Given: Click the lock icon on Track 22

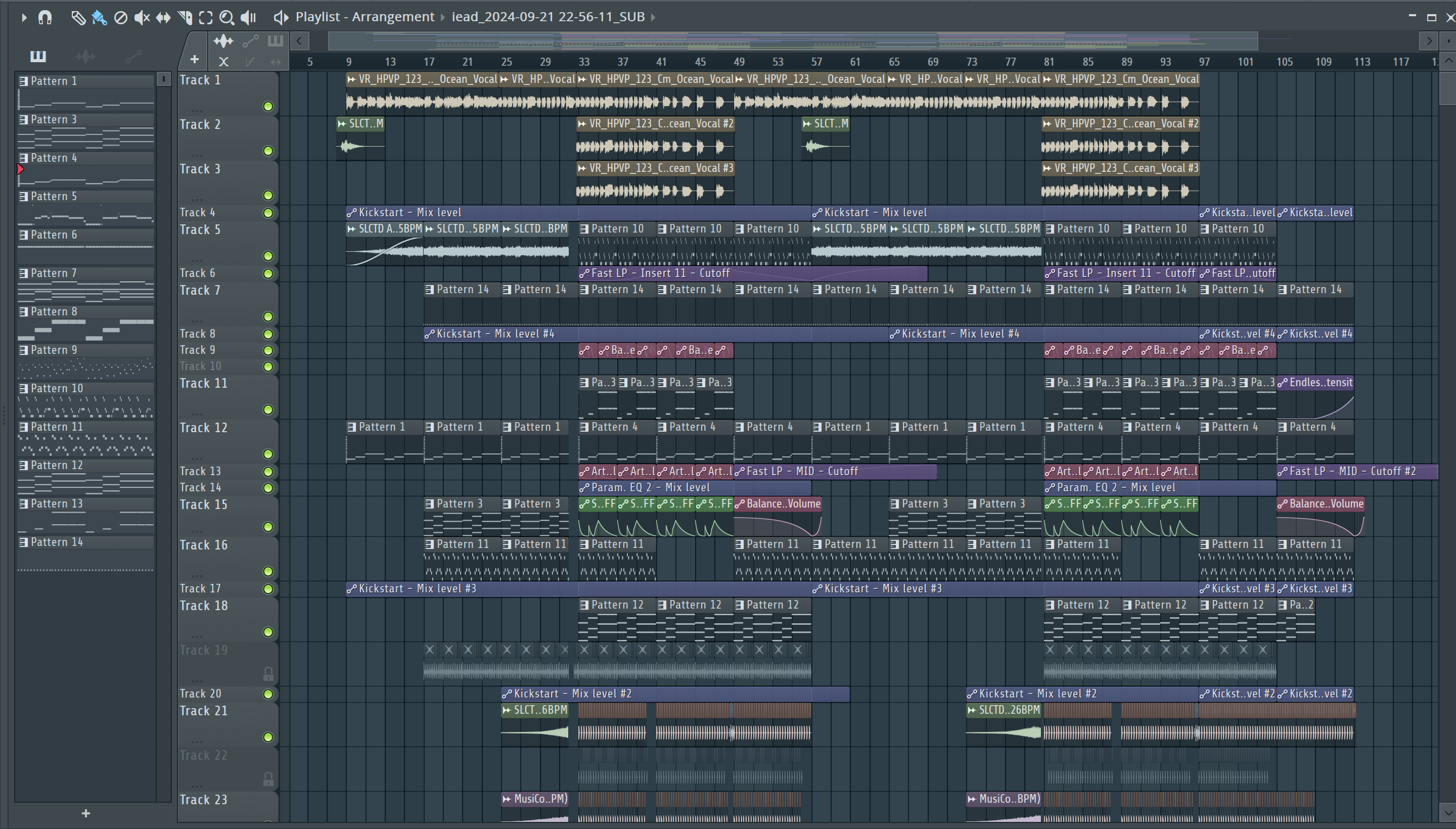Looking at the screenshot, I should tap(268, 779).
